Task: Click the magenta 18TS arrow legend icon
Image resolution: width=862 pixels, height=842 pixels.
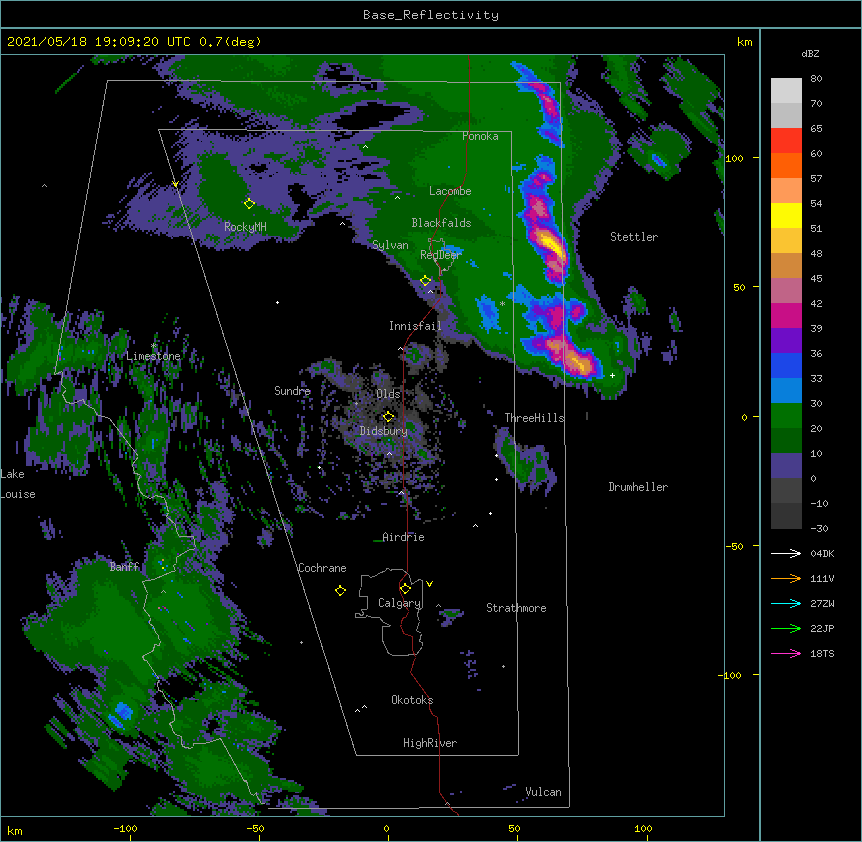Action: point(786,653)
